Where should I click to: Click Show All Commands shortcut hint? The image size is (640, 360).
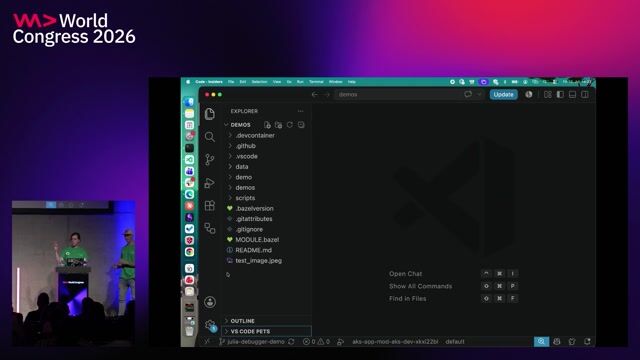(420, 286)
